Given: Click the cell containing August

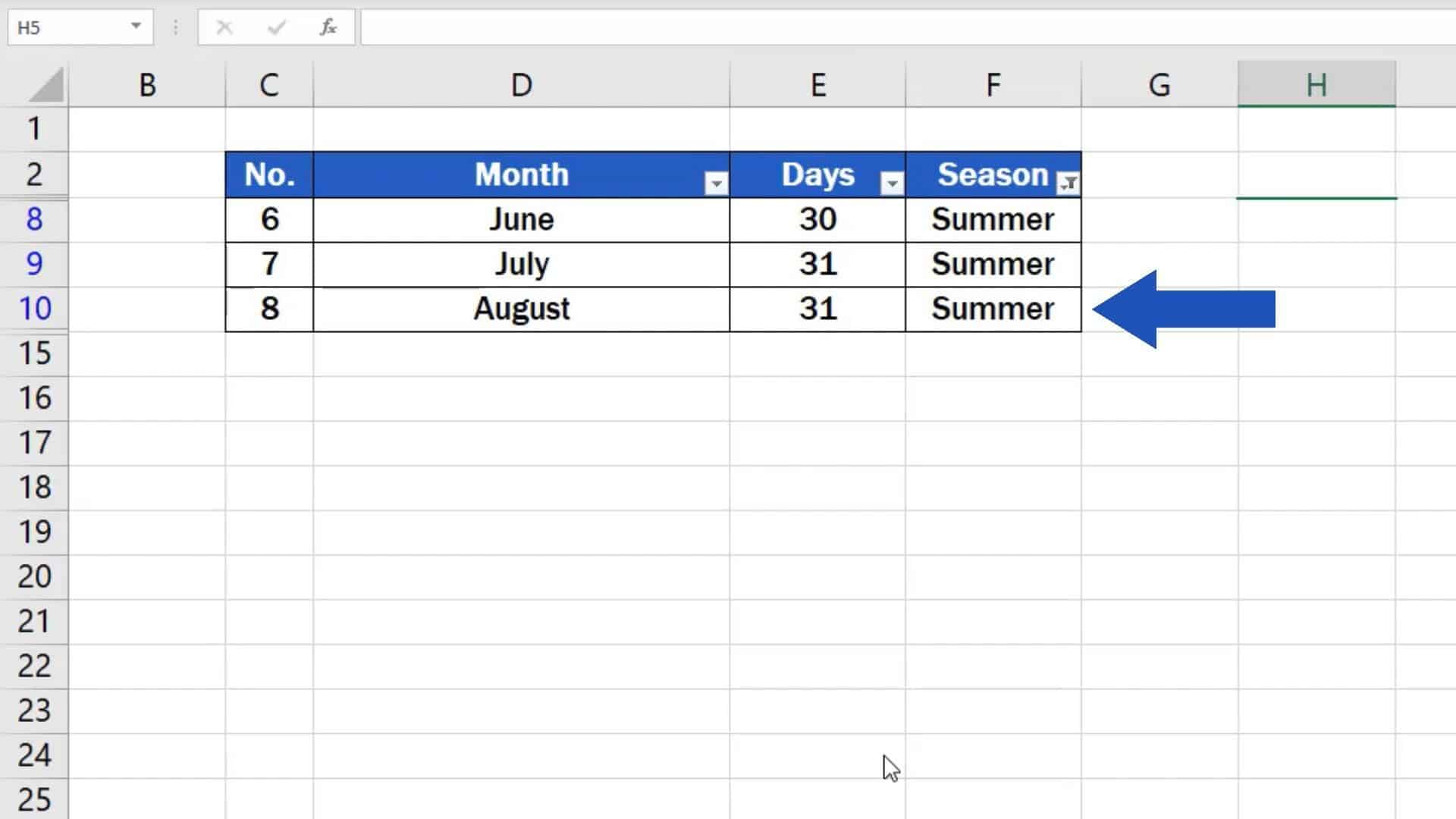Looking at the screenshot, I should [521, 309].
